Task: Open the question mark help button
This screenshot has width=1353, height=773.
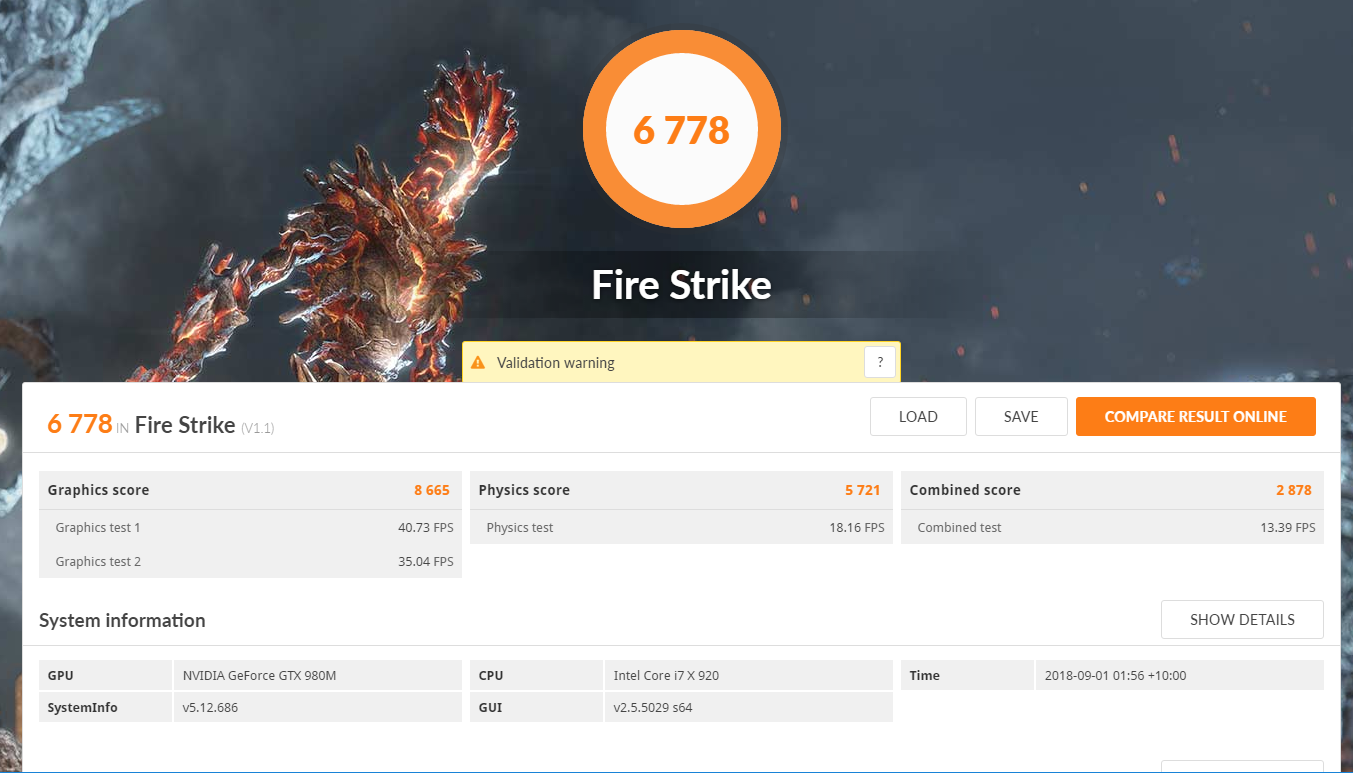Action: point(880,362)
